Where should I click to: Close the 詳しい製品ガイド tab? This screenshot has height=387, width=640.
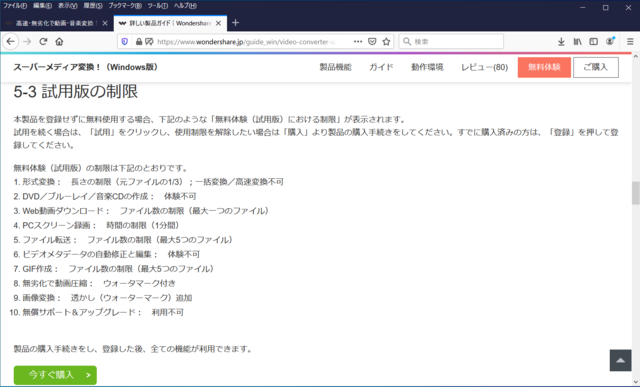(218, 23)
